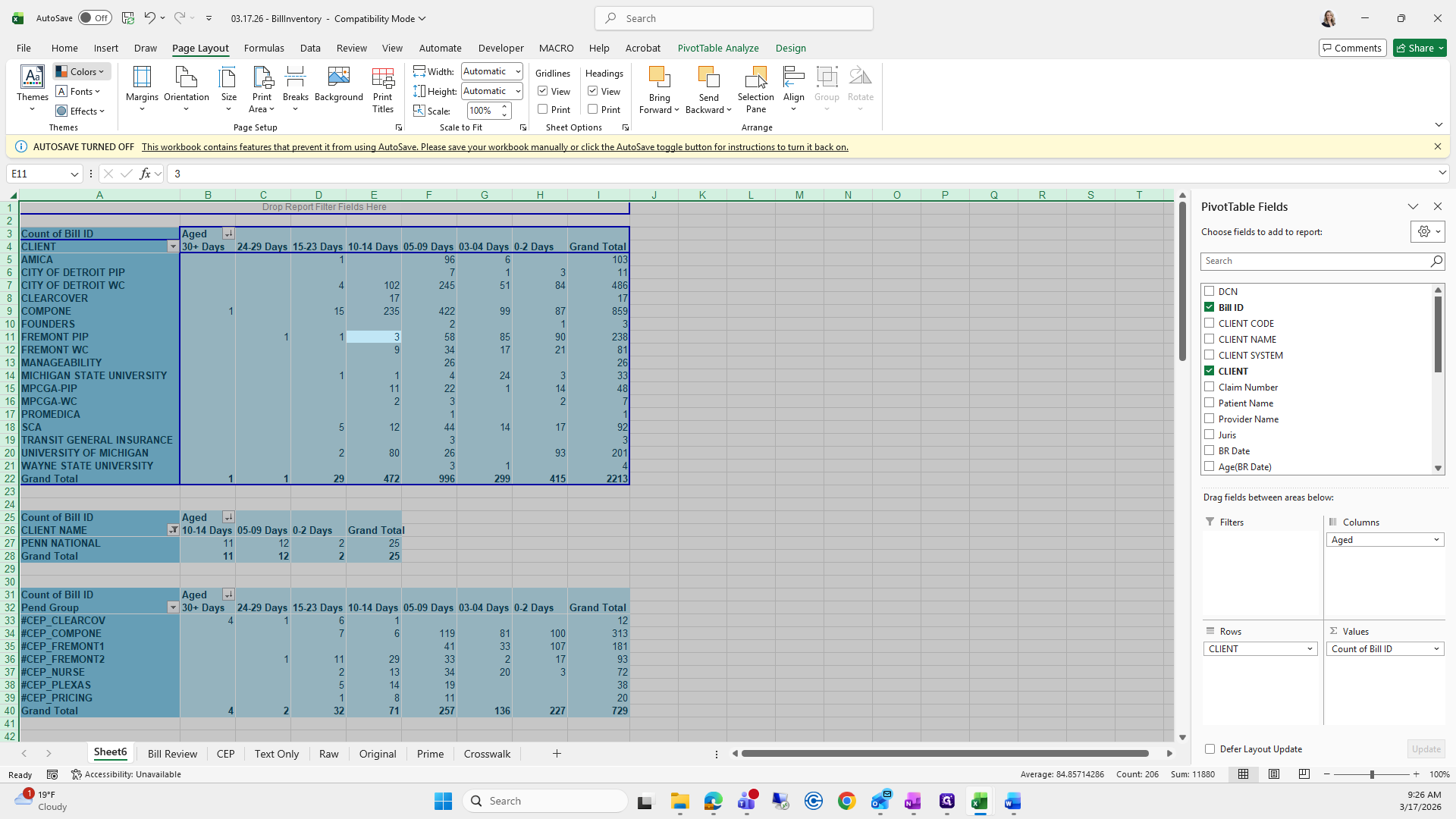
Task: Switch to the Bill Review sheet
Action: 172,754
